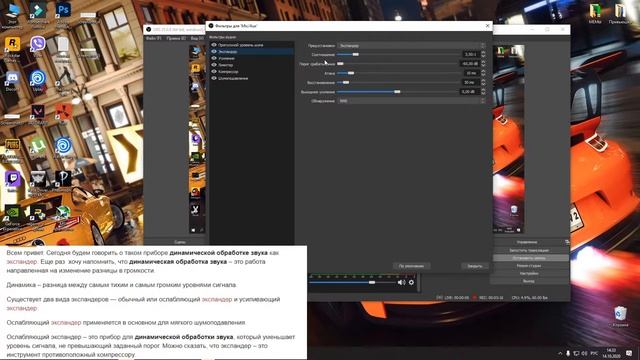Viewport: 640px width, 360px height.
Task: Click the output gain dB value field
Action: click(x=470, y=92)
